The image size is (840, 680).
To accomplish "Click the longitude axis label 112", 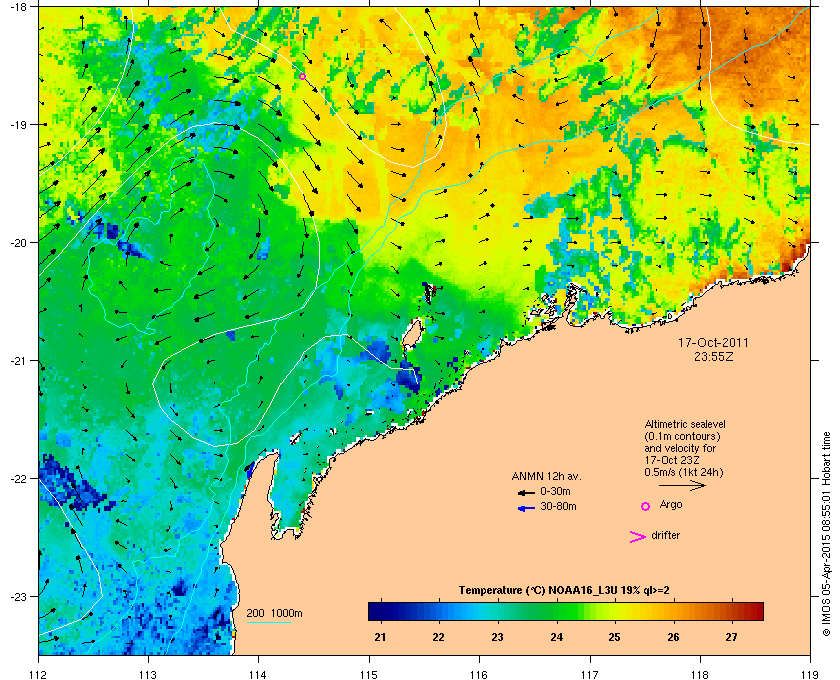I will pyautogui.click(x=39, y=675).
